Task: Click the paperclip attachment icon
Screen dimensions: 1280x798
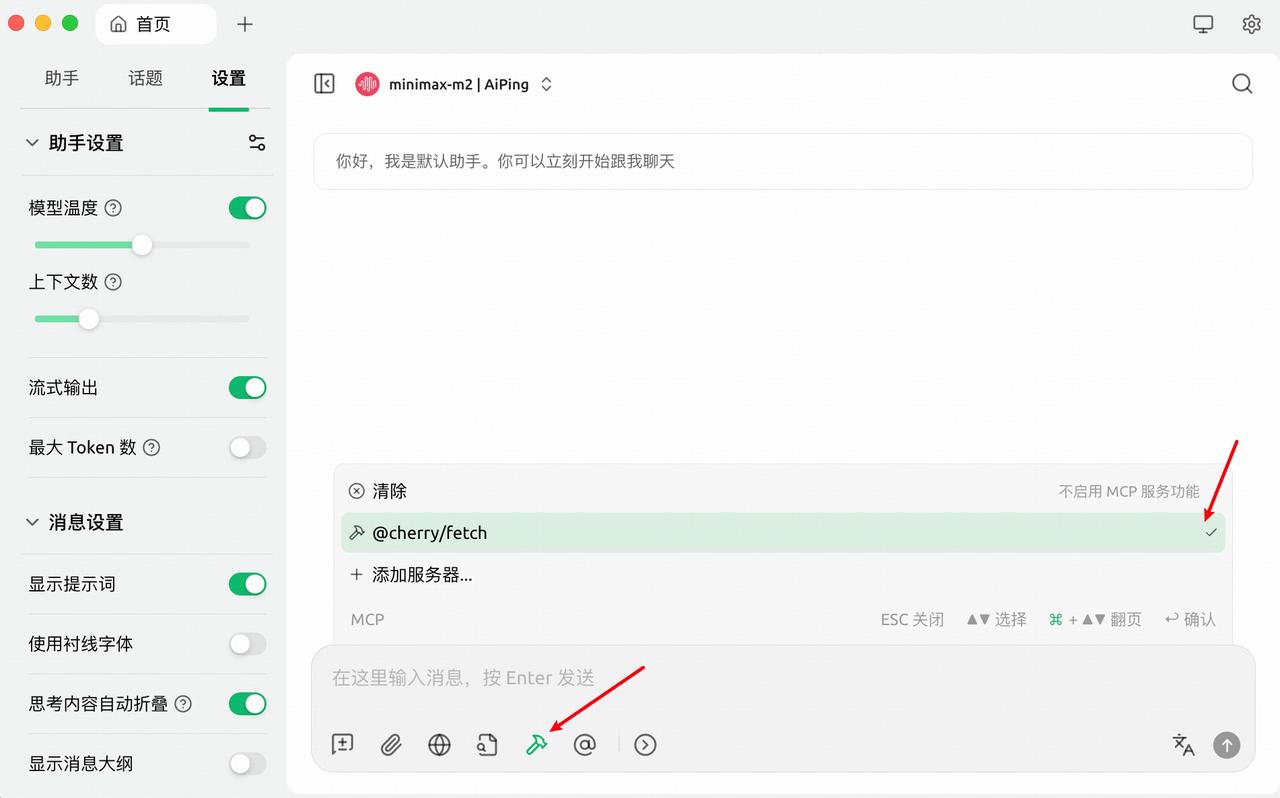Action: coord(391,744)
